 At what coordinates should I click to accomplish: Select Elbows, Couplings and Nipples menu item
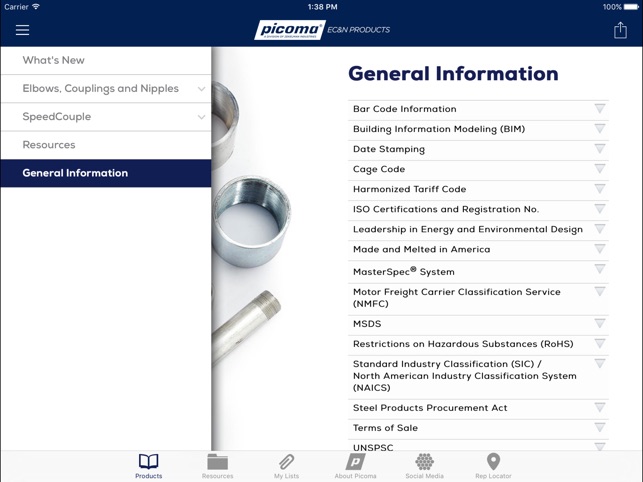click(x=106, y=89)
